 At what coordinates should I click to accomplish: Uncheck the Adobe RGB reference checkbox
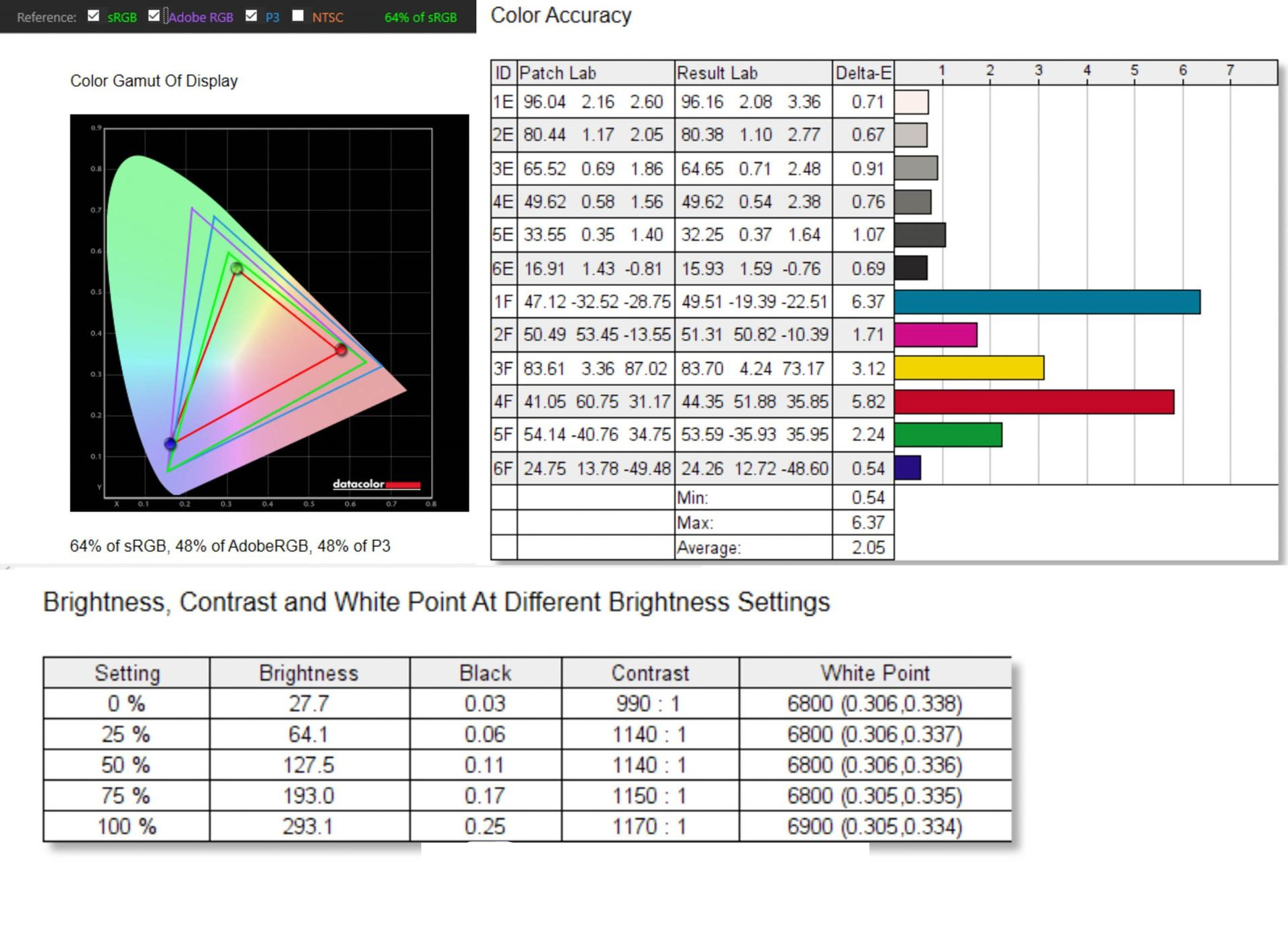pyautogui.click(x=154, y=16)
